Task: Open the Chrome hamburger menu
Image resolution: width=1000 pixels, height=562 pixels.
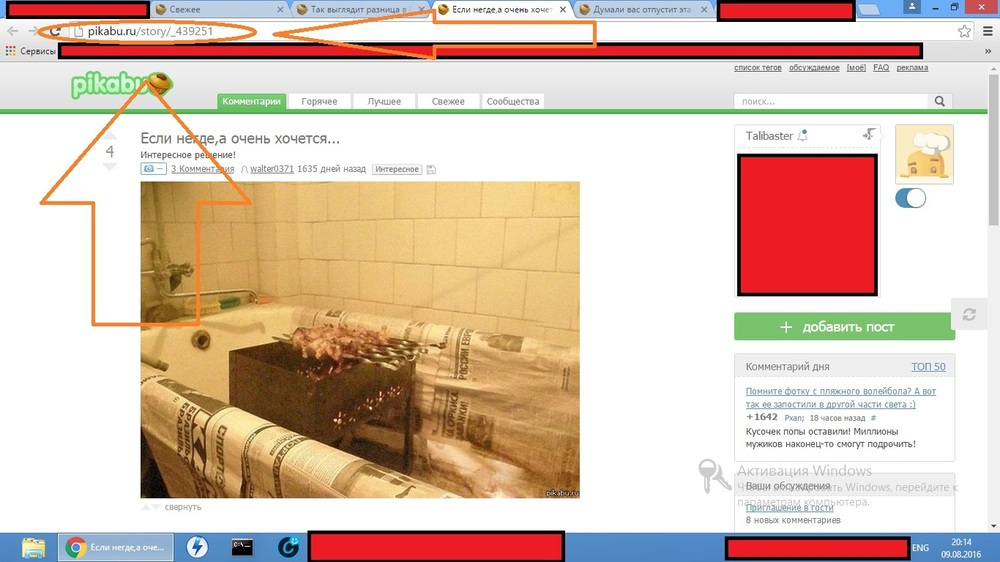Action: click(x=987, y=31)
